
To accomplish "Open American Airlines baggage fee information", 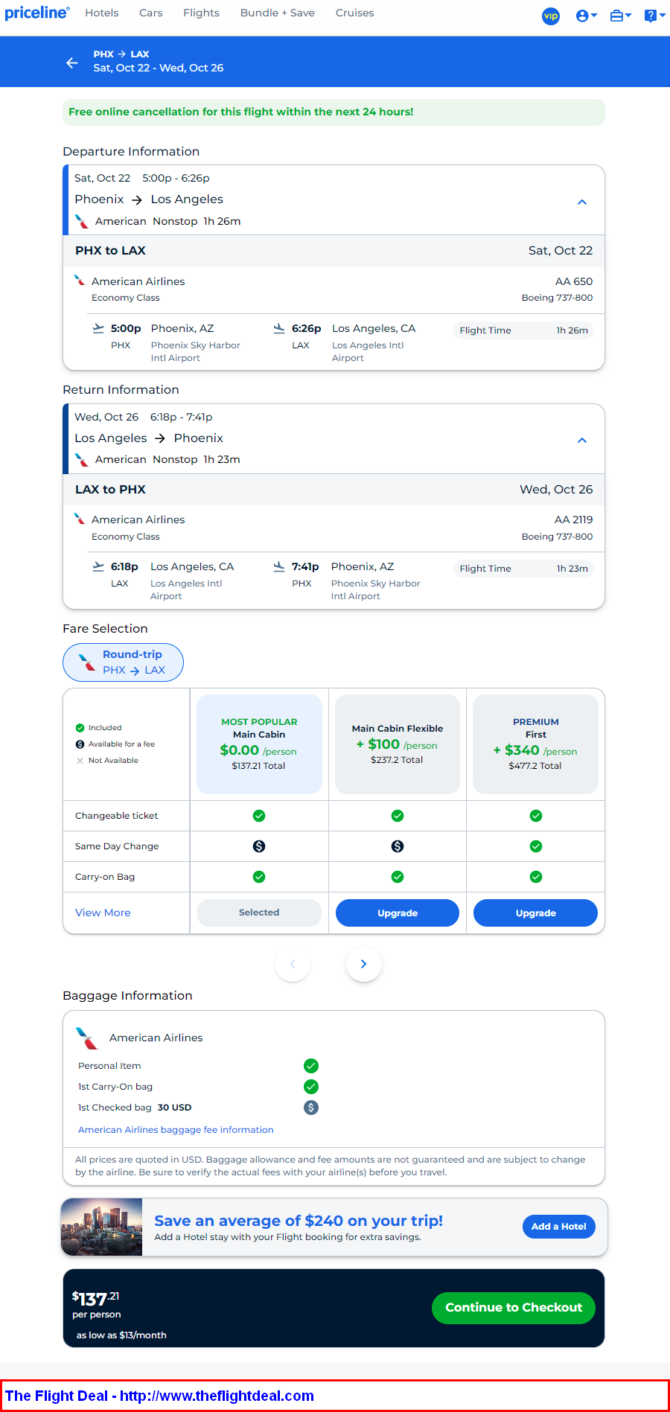I will click(x=176, y=1130).
